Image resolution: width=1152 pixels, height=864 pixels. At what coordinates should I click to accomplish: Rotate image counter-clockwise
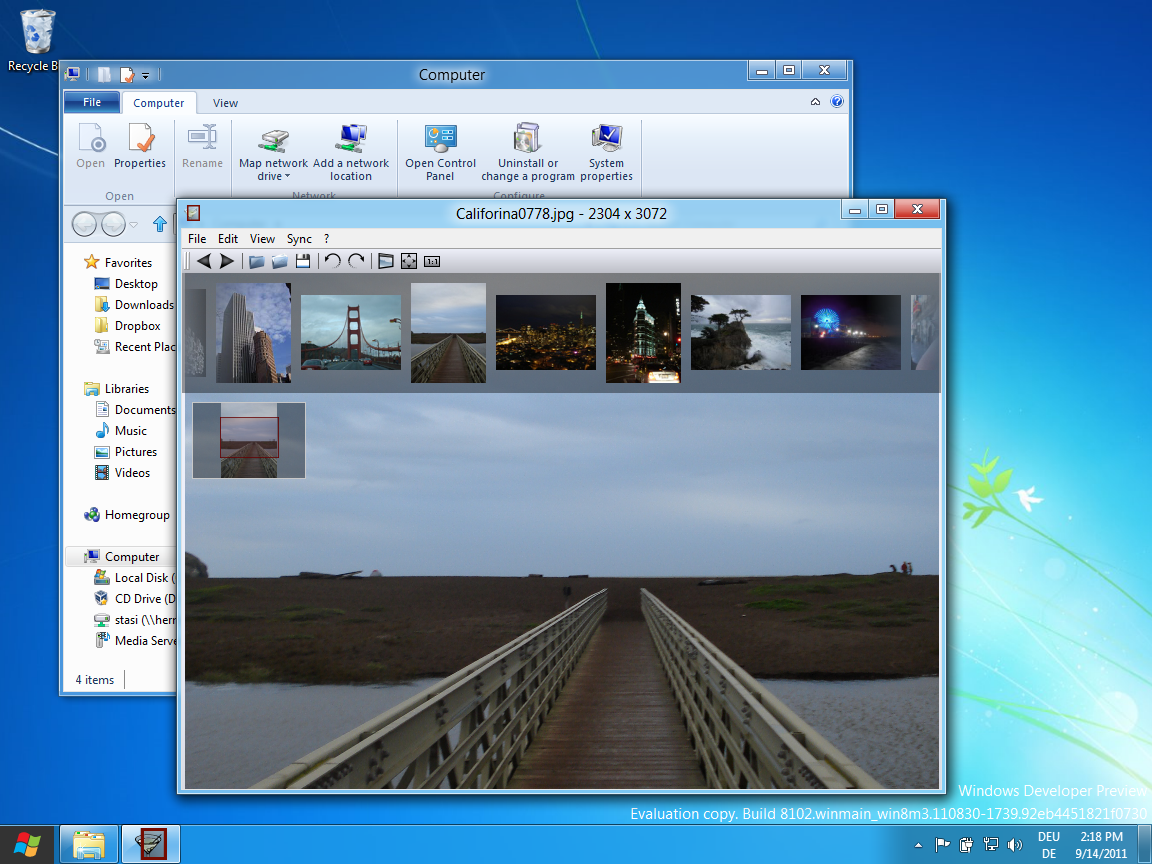coord(333,261)
